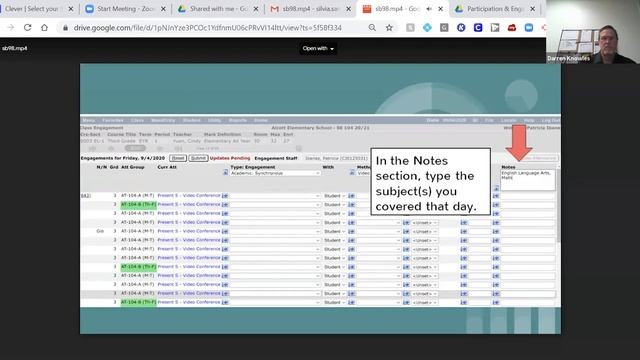The width and height of the screenshot is (640, 360).
Task: Click the Notes column header
Action: point(508,167)
